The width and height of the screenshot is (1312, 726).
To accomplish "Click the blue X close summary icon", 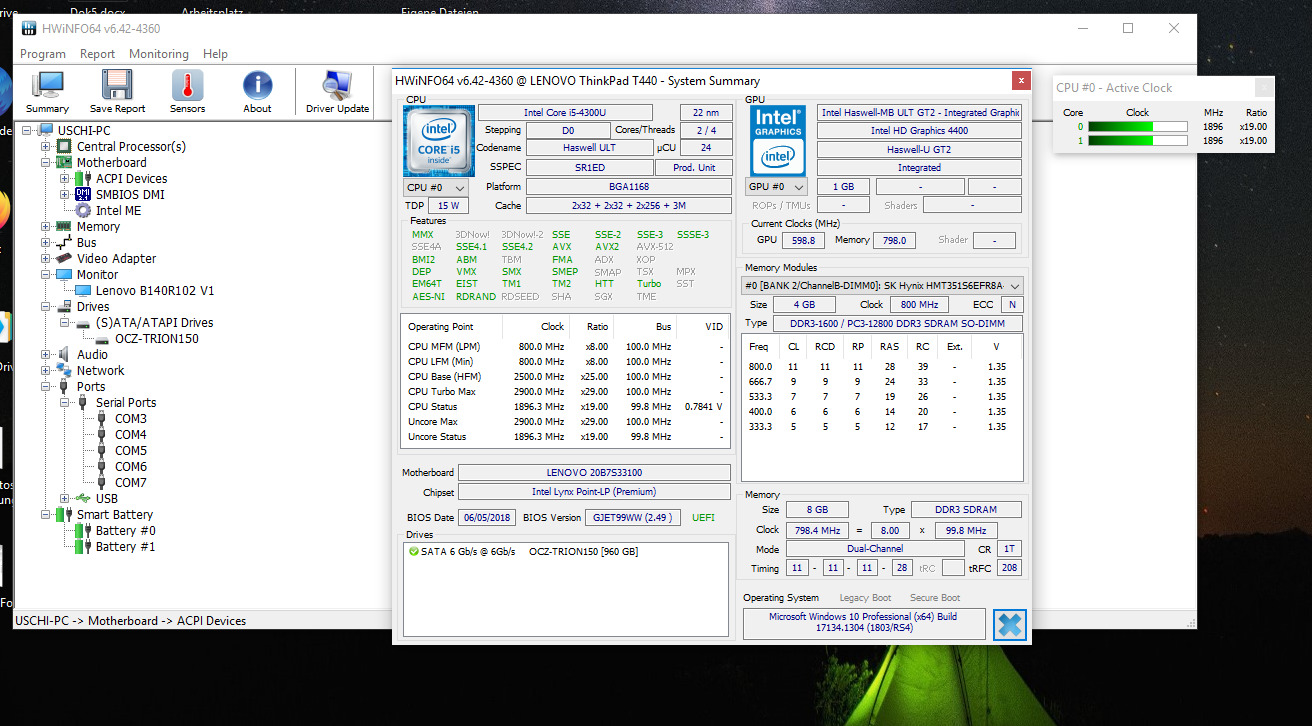I will (1009, 625).
